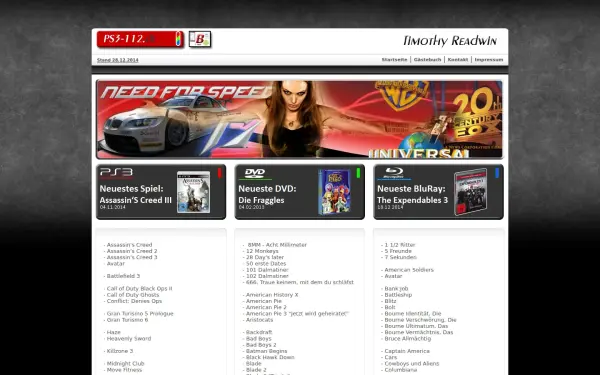
Task: Select Aristocats
Action: tap(258, 320)
